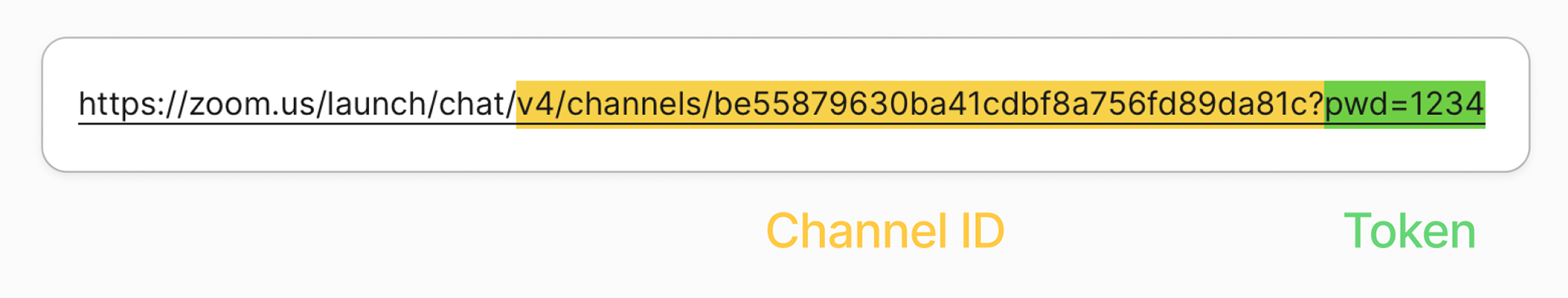The width and height of the screenshot is (1568, 298).
Task: Click the zoom.us link in the box
Action: click(782, 105)
